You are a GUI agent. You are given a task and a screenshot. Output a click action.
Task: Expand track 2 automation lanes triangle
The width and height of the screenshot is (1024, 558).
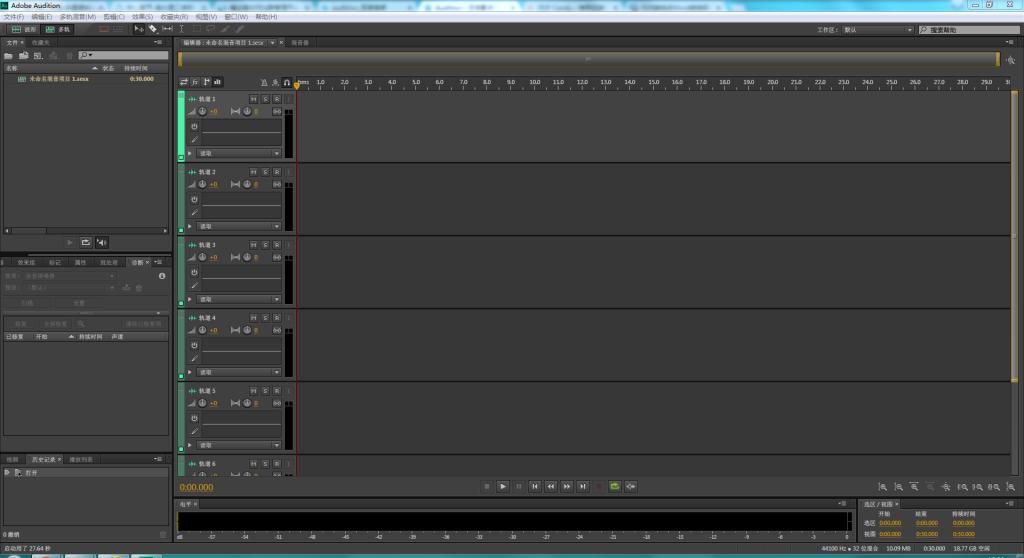pos(189,226)
